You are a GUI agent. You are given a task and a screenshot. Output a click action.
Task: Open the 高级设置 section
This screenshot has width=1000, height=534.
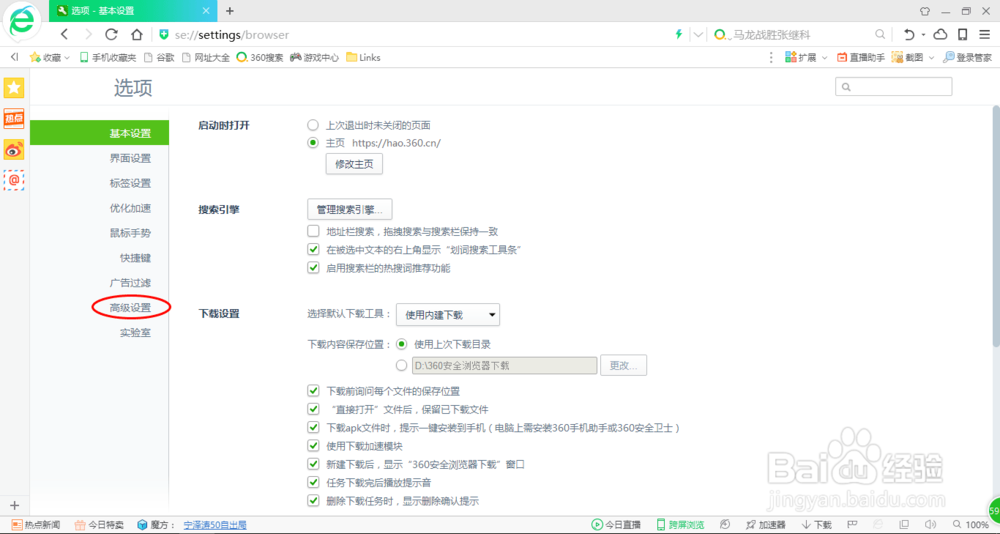[x=130, y=308]
